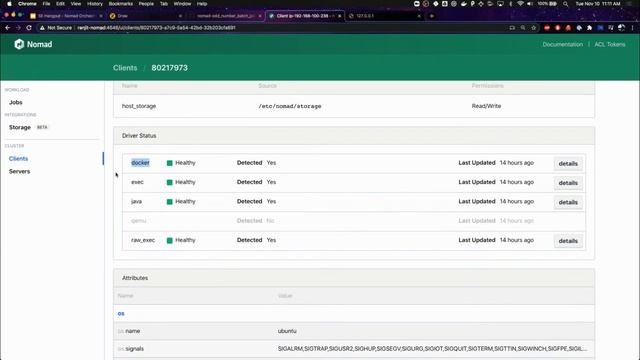Open details for raw_exec driver

tap(568, 241)
